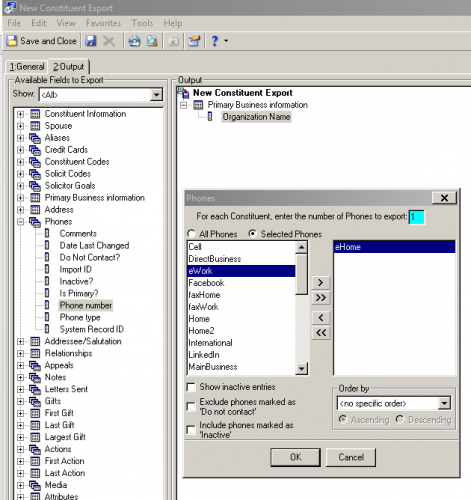Click Save and Close
The height and width of the screenshot is (500, 471).
pyautogui.click(x=42, y=41)
